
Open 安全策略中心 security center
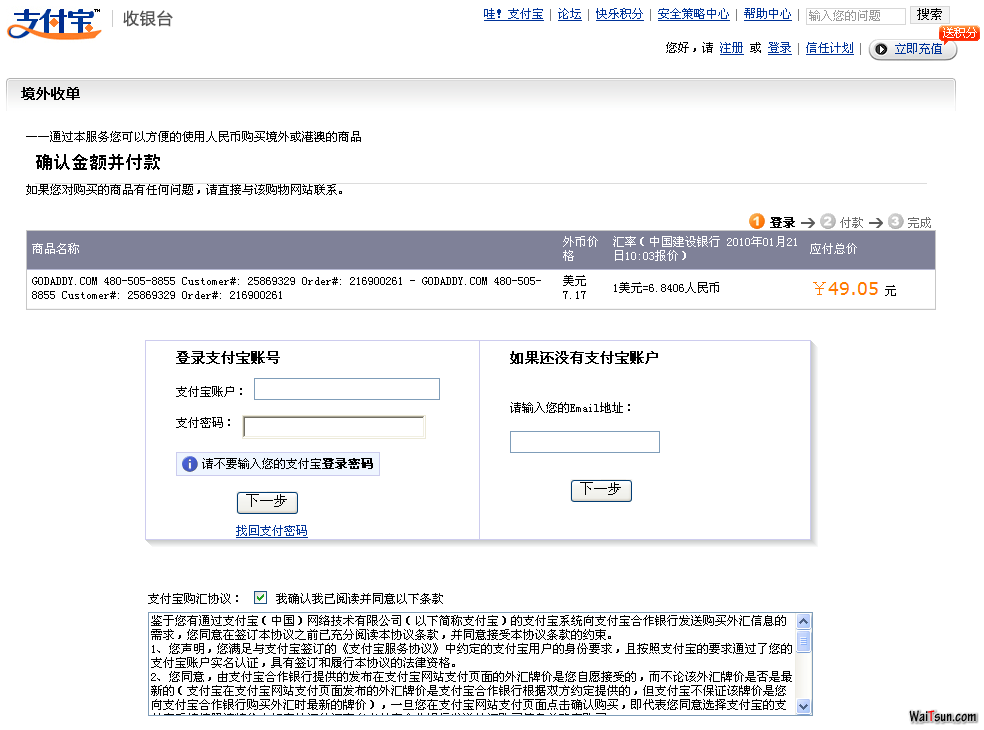point(693,15)
